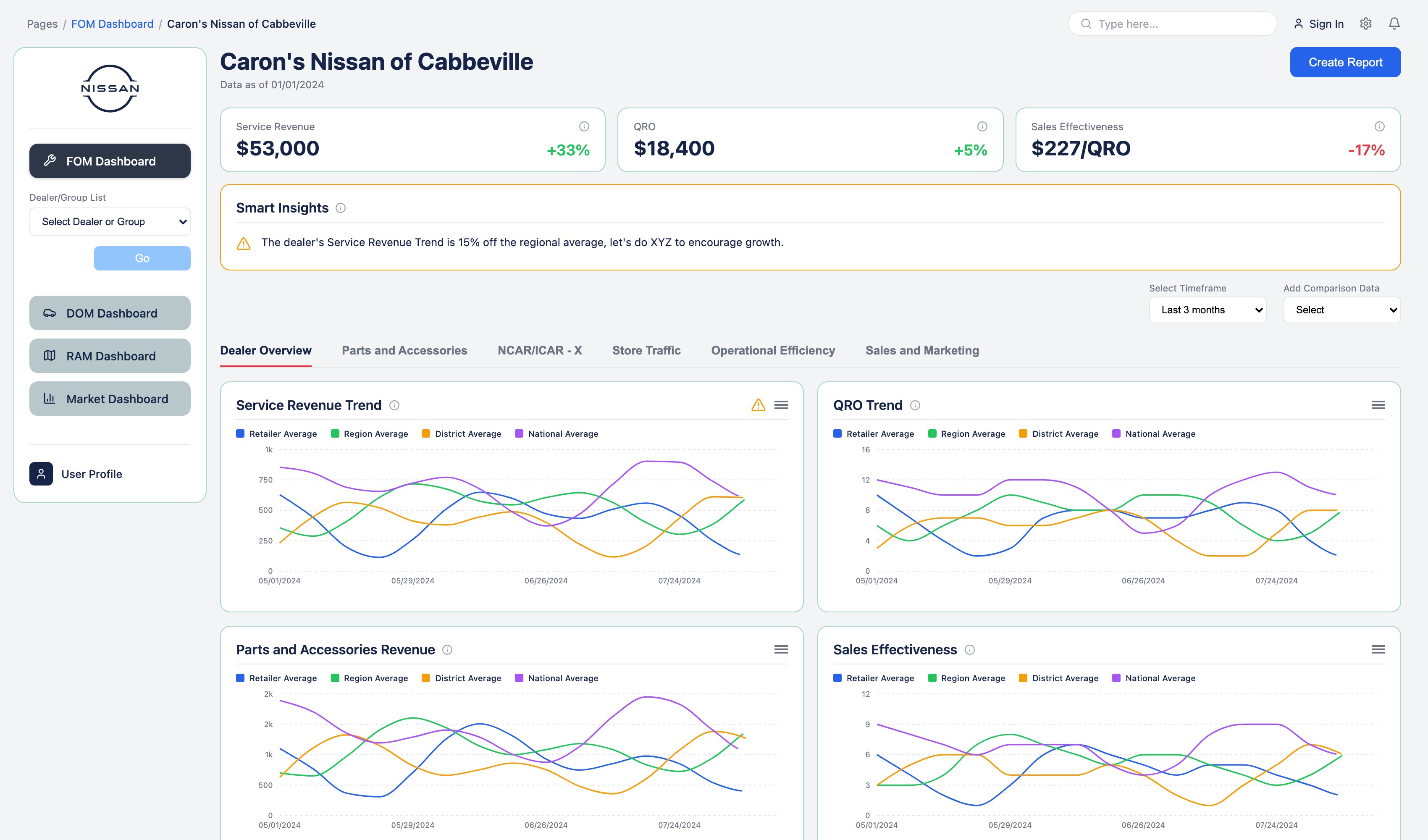The image size is (1428, 840).
Task: Switch to Sales and Marketing tab
Action: [922, 350]
